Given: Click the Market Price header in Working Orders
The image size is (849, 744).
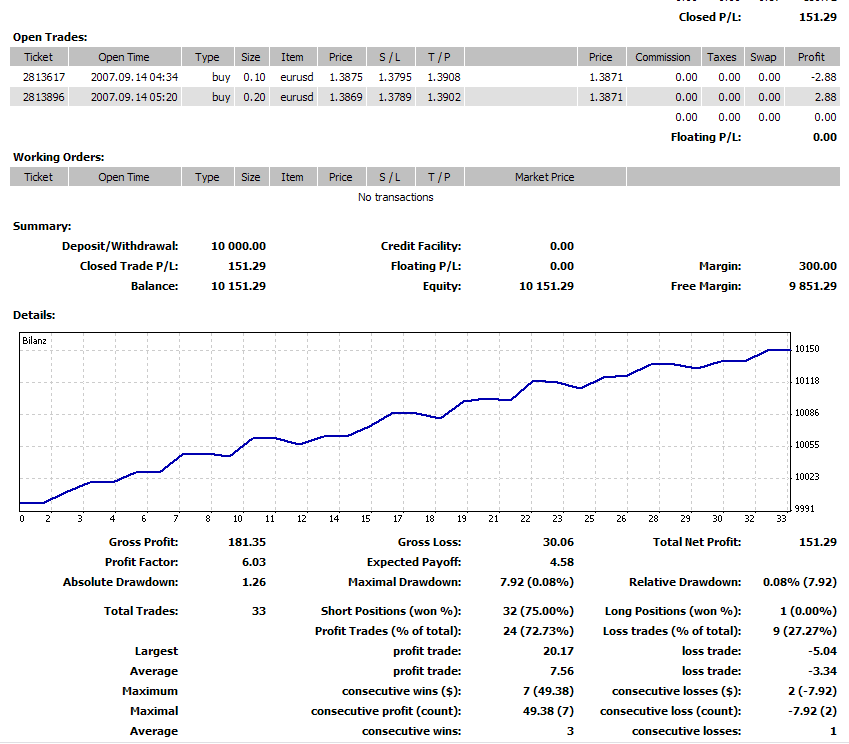Looking at the screenshot, I should [544, 177].
